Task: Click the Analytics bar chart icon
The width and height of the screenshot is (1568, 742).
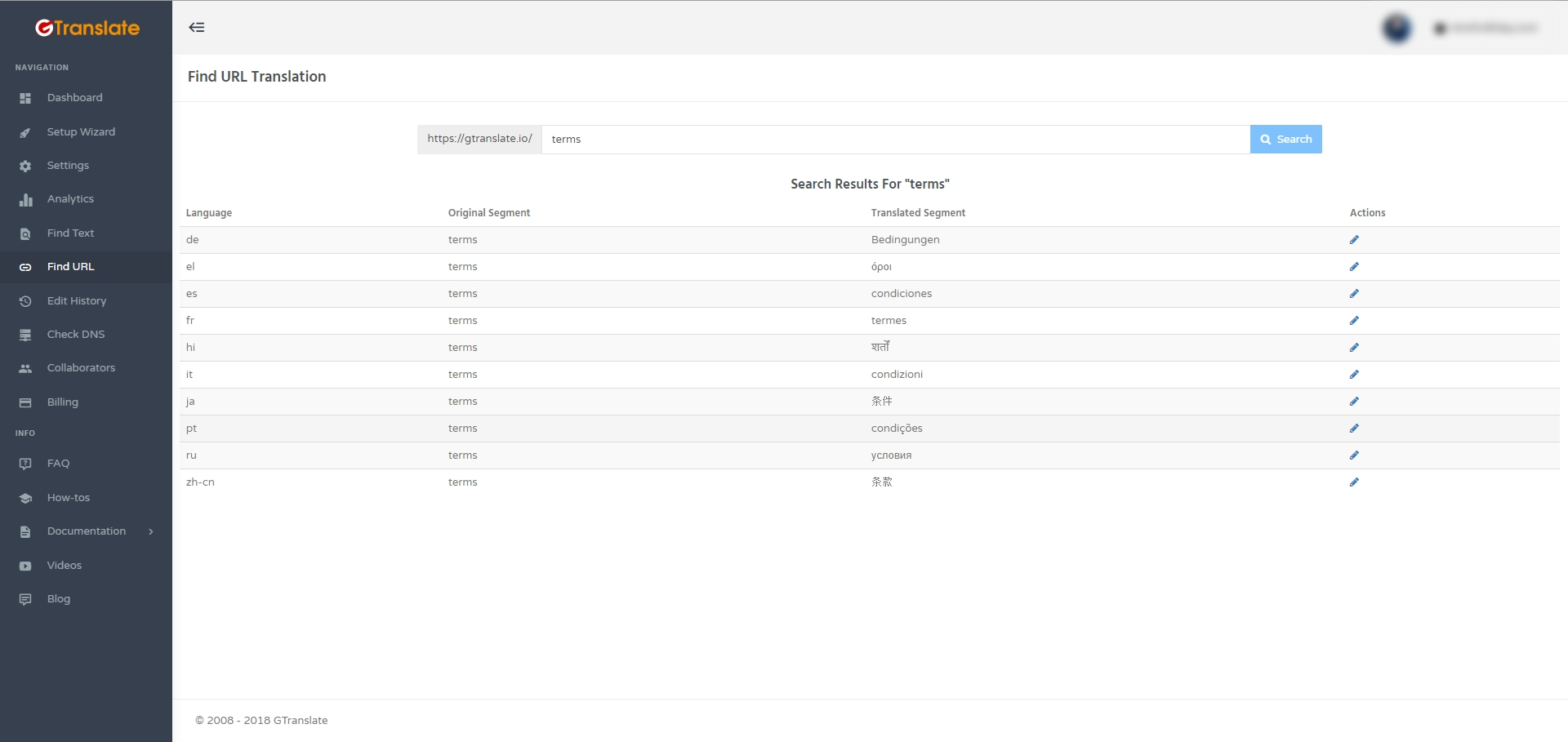Action: click(x=25, y=199)
